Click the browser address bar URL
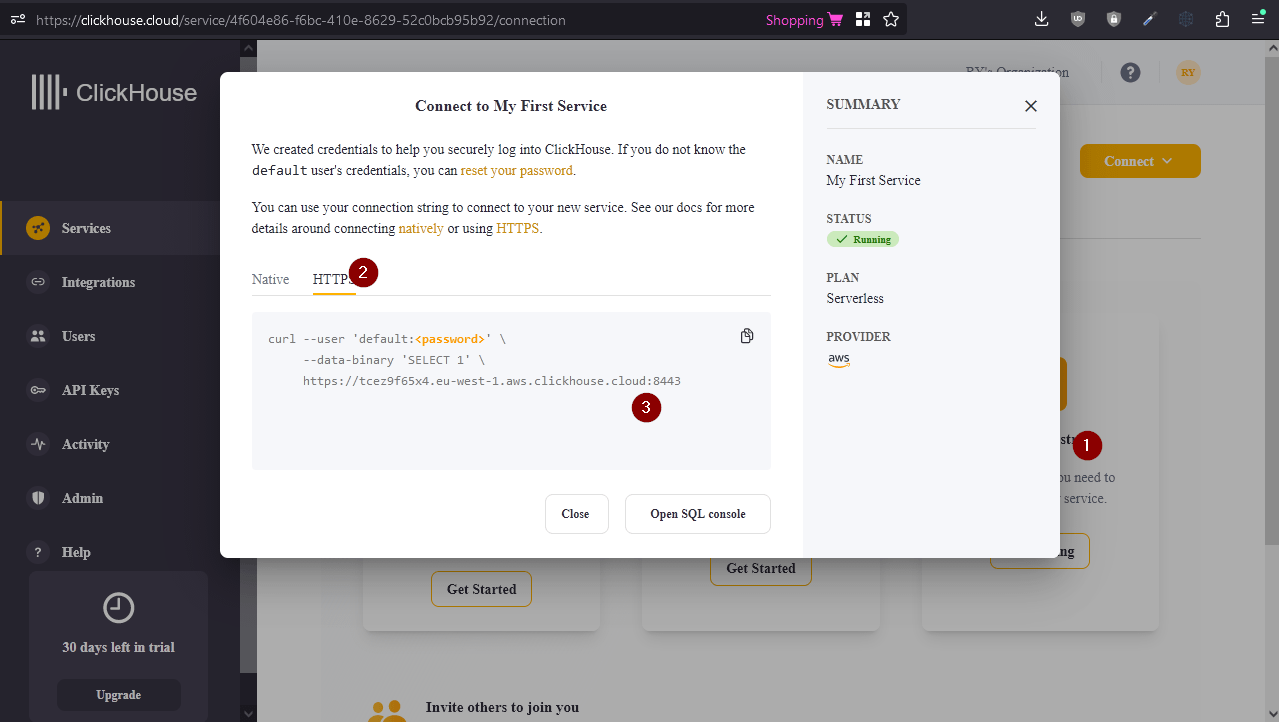The height and width of the screenshot is (722, 1279). tap(300, 20)
